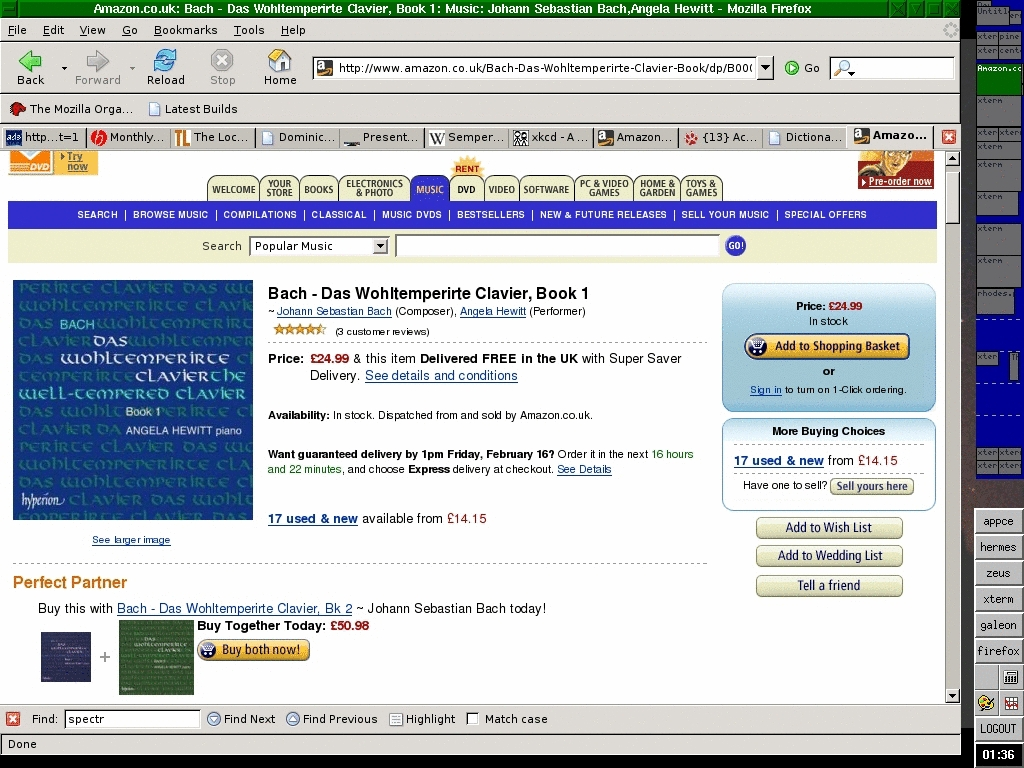Viewport: 1024px width, 768px height.
Task: Click Add to Shopping Basket
Action: (827, 347)
